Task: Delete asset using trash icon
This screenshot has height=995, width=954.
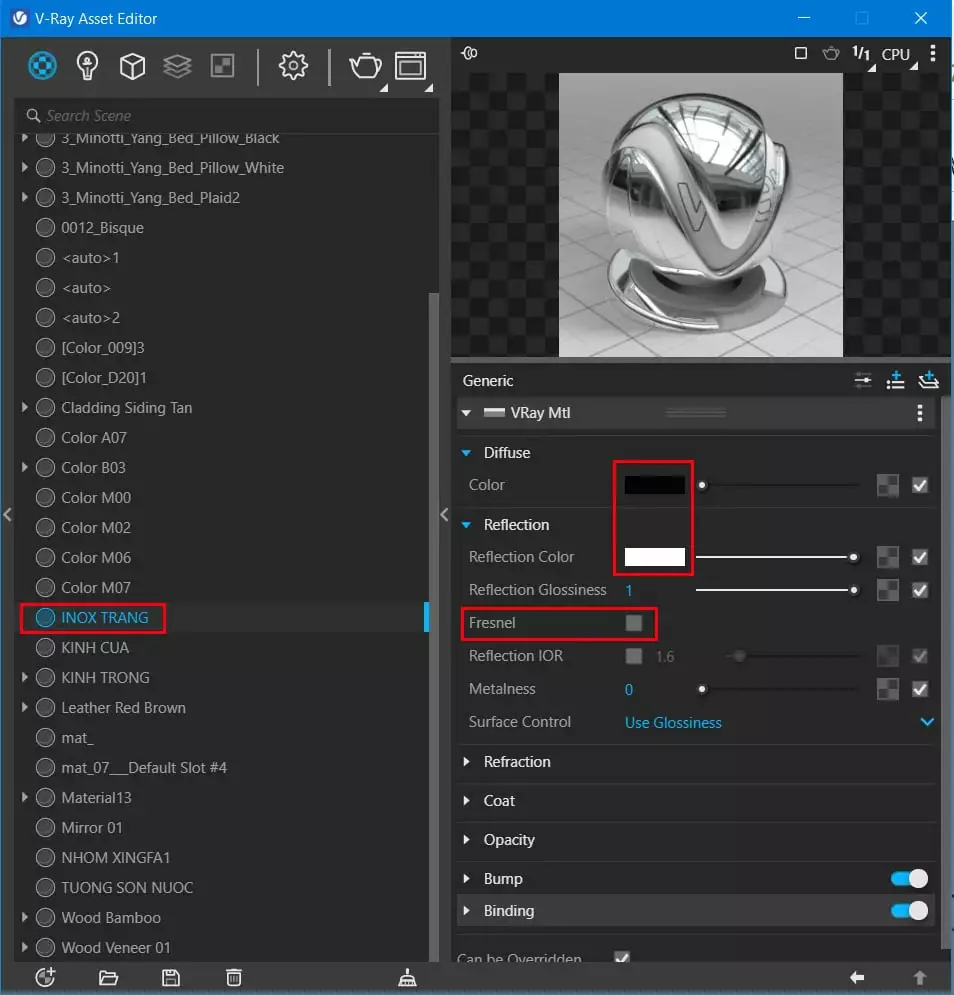Action: [x=233, y=977]
